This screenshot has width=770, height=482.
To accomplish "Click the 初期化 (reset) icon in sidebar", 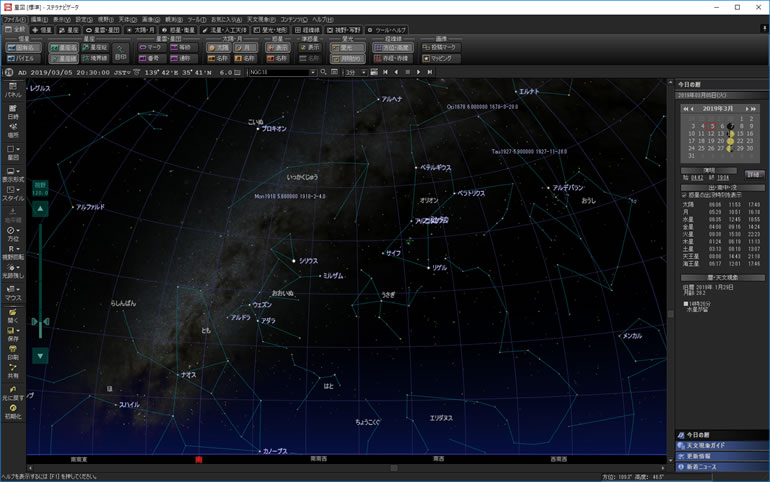I will click(x=13, y=410).
